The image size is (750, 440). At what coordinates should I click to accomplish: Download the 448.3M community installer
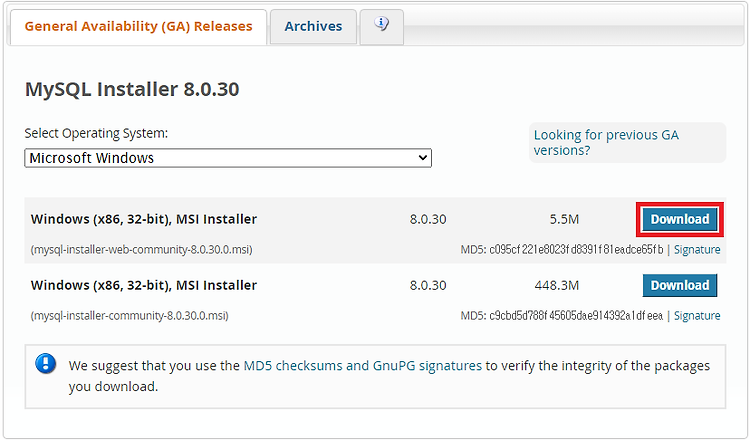[680, 285]
